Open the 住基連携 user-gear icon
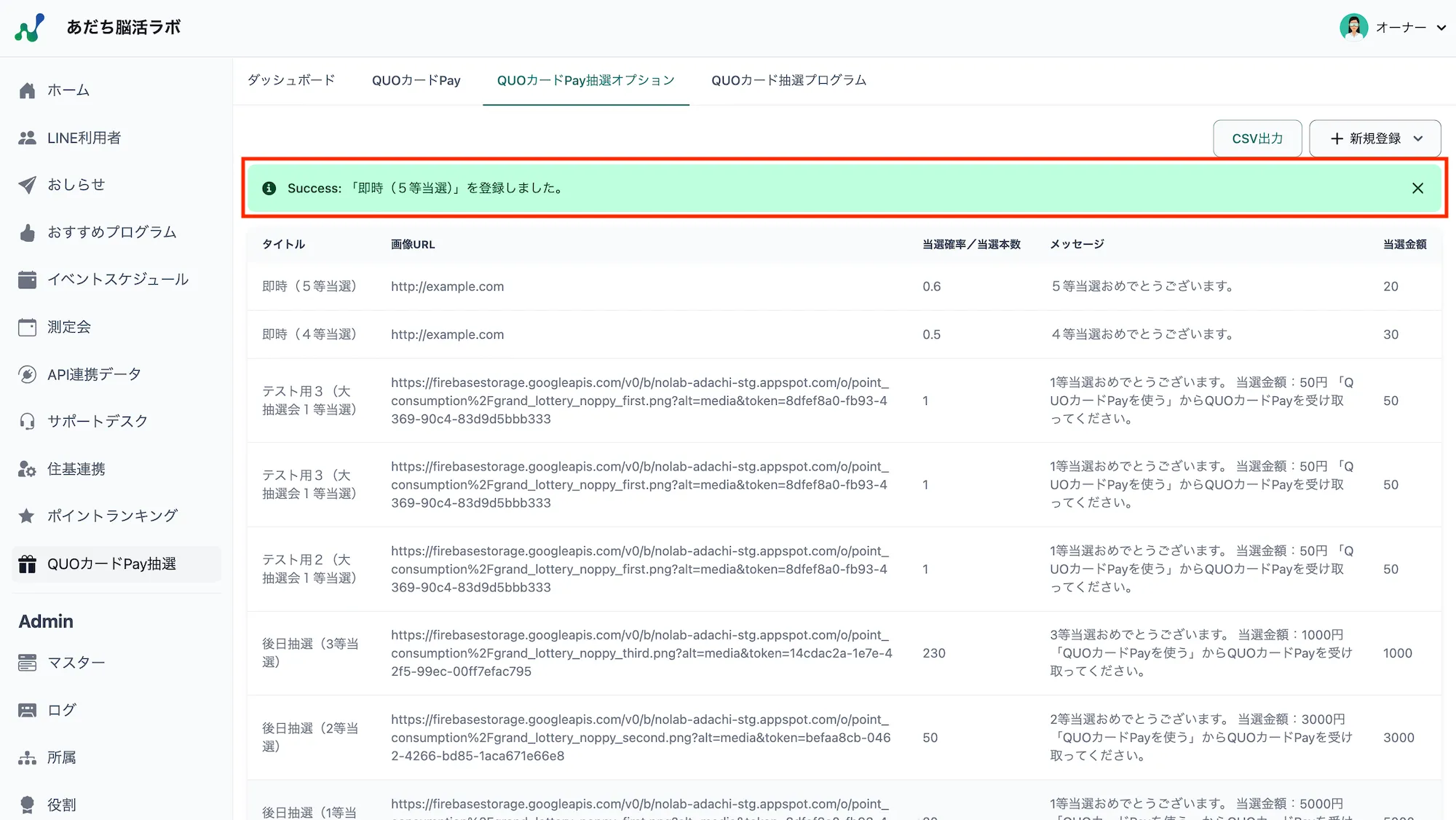The height and width of the screenshot is (820, 1456). click(27, 469)
